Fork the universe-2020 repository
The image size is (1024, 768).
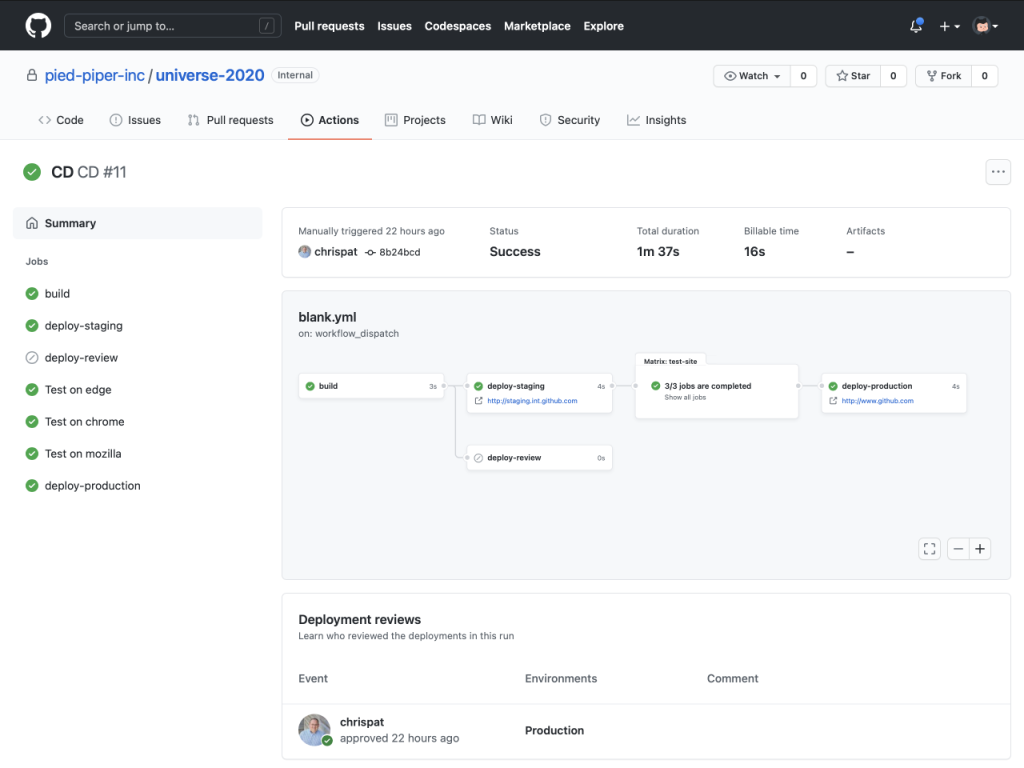point(943,76)
